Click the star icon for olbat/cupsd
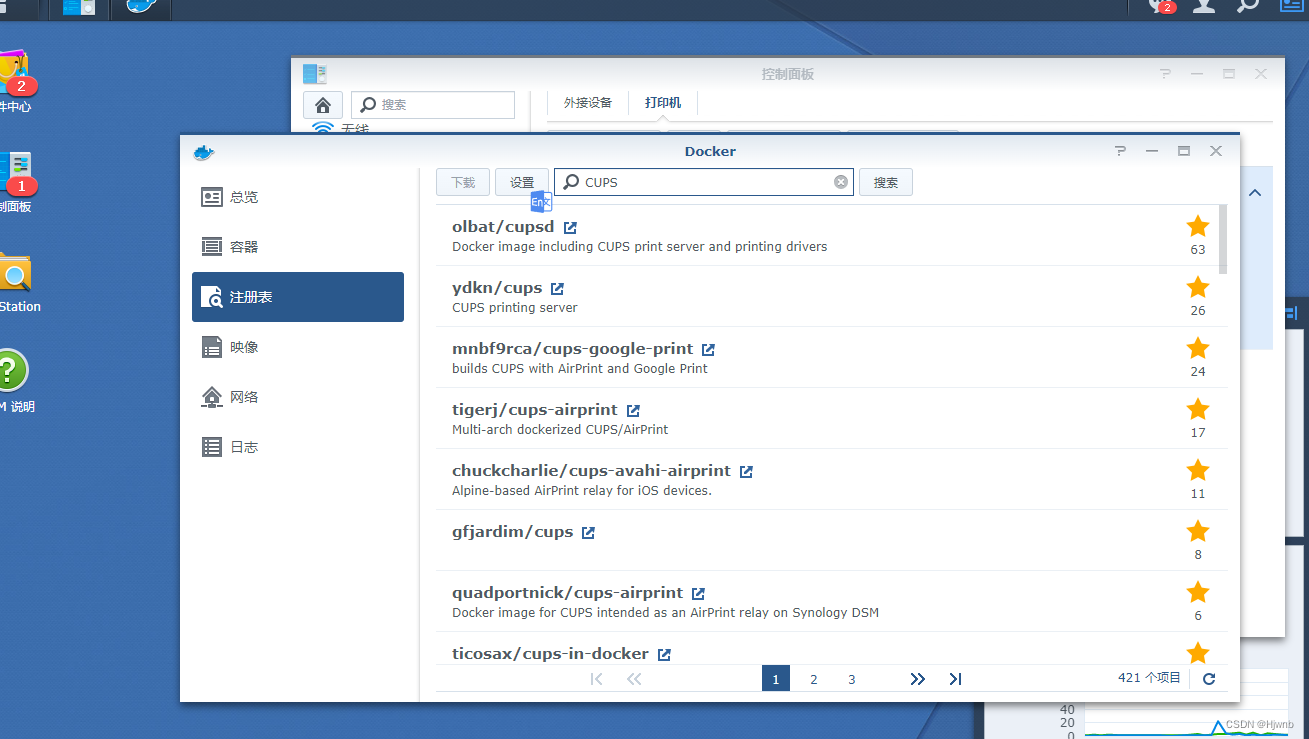The height and width of the screenshot is (739, 1309). [x=1198, y=226]
